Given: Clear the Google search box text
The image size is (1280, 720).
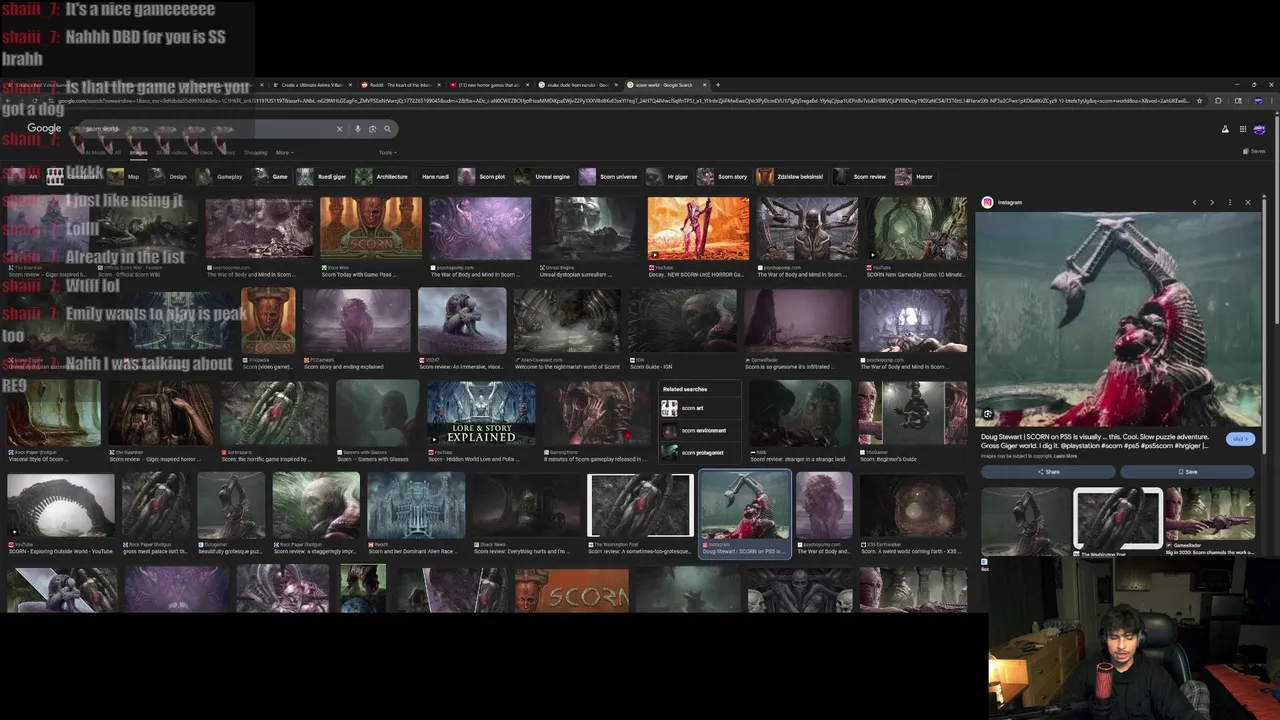Looking at the screenshot, I should click(x=339, y=129).
